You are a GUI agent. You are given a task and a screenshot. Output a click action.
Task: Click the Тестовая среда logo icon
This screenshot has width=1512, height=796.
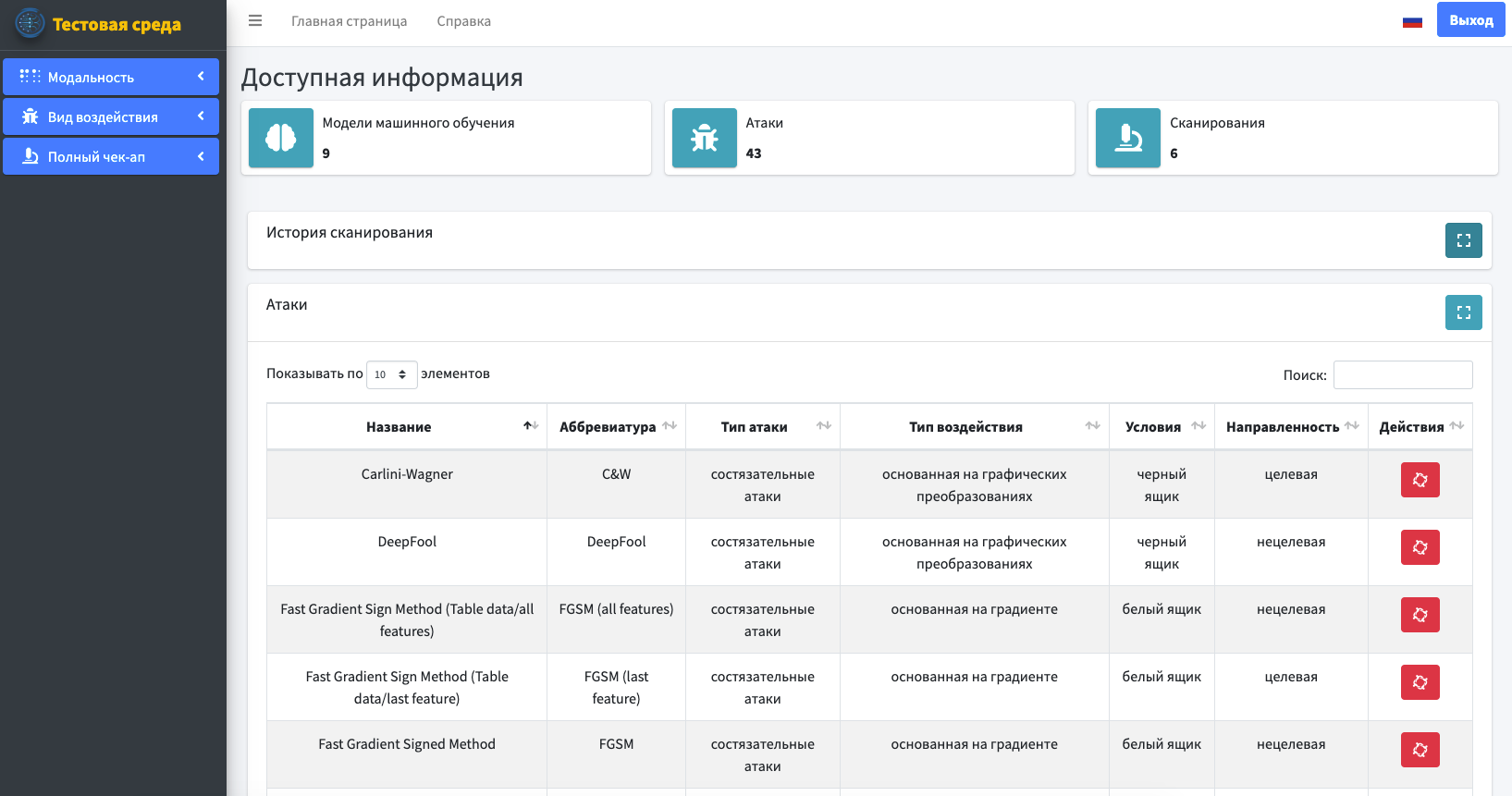tap(30, 23)
